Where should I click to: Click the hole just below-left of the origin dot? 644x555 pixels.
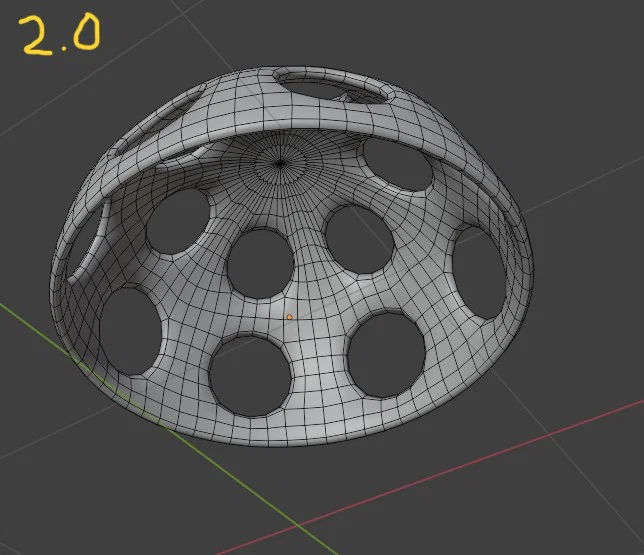[251, 376]
